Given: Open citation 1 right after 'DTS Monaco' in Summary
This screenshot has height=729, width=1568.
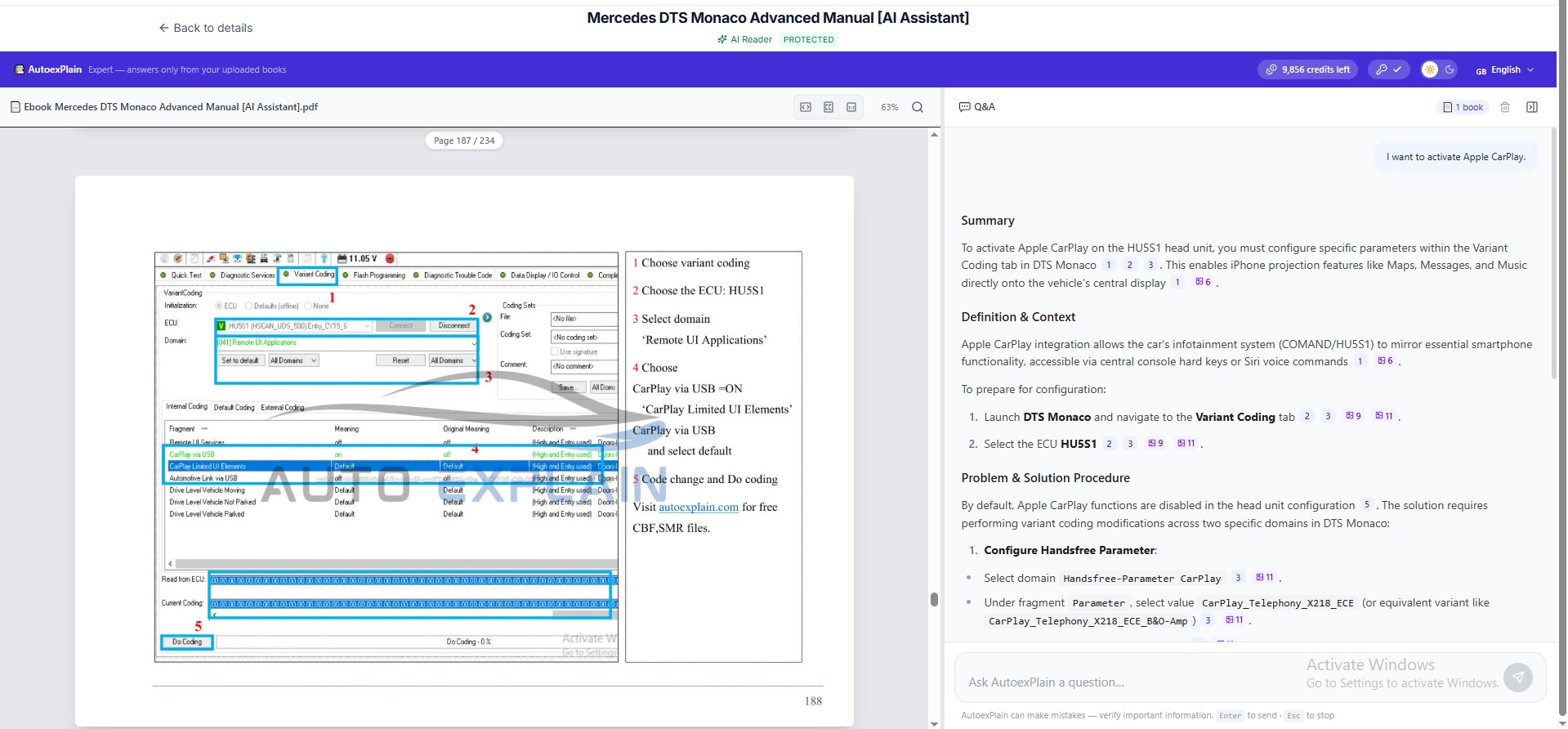Looking at the screenshot, I should coord(1109,265).
